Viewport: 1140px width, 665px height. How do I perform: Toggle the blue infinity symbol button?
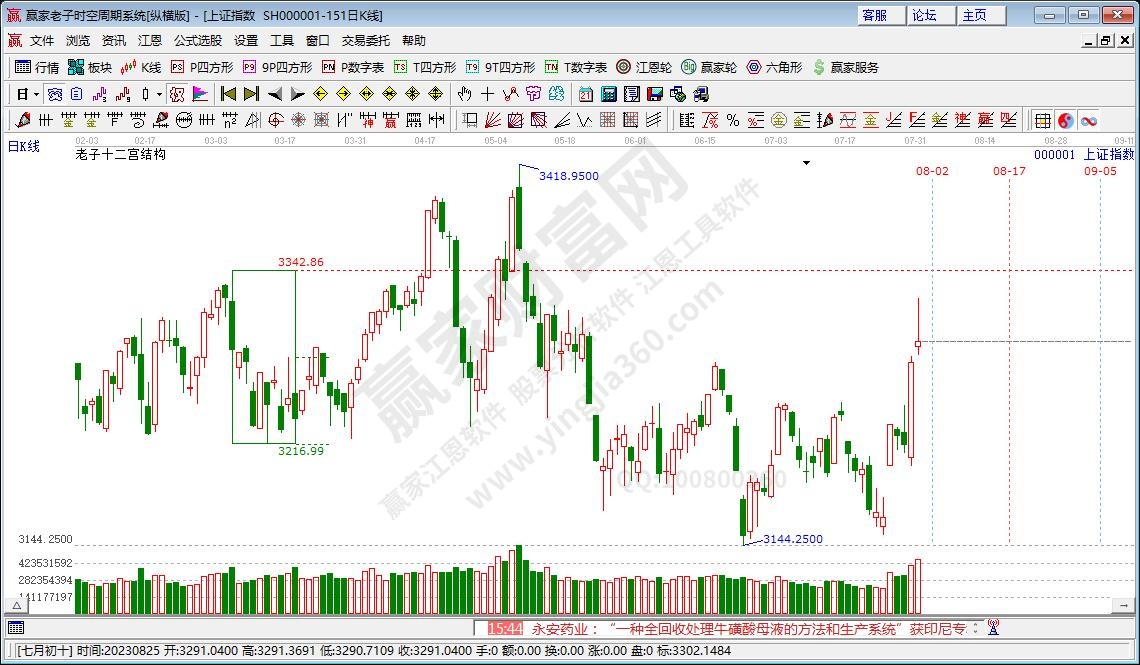(1088, 120)
